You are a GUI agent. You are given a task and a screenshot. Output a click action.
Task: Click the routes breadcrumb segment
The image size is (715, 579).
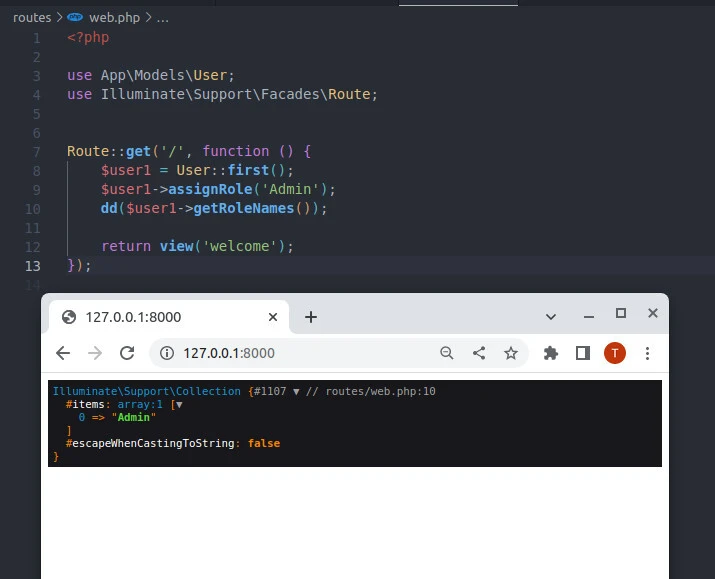pos(32,18)
